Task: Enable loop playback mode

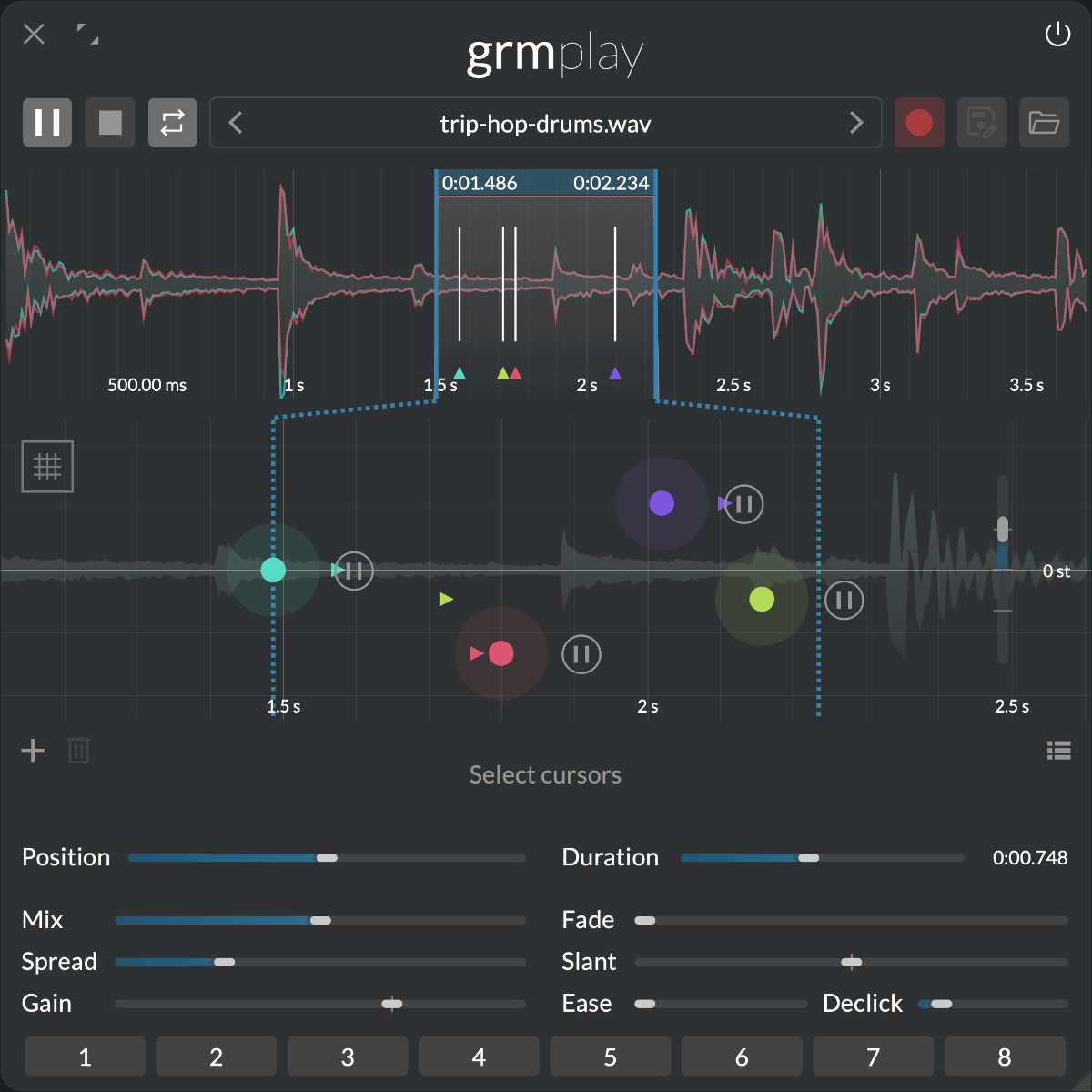Action: pos(172,123)
